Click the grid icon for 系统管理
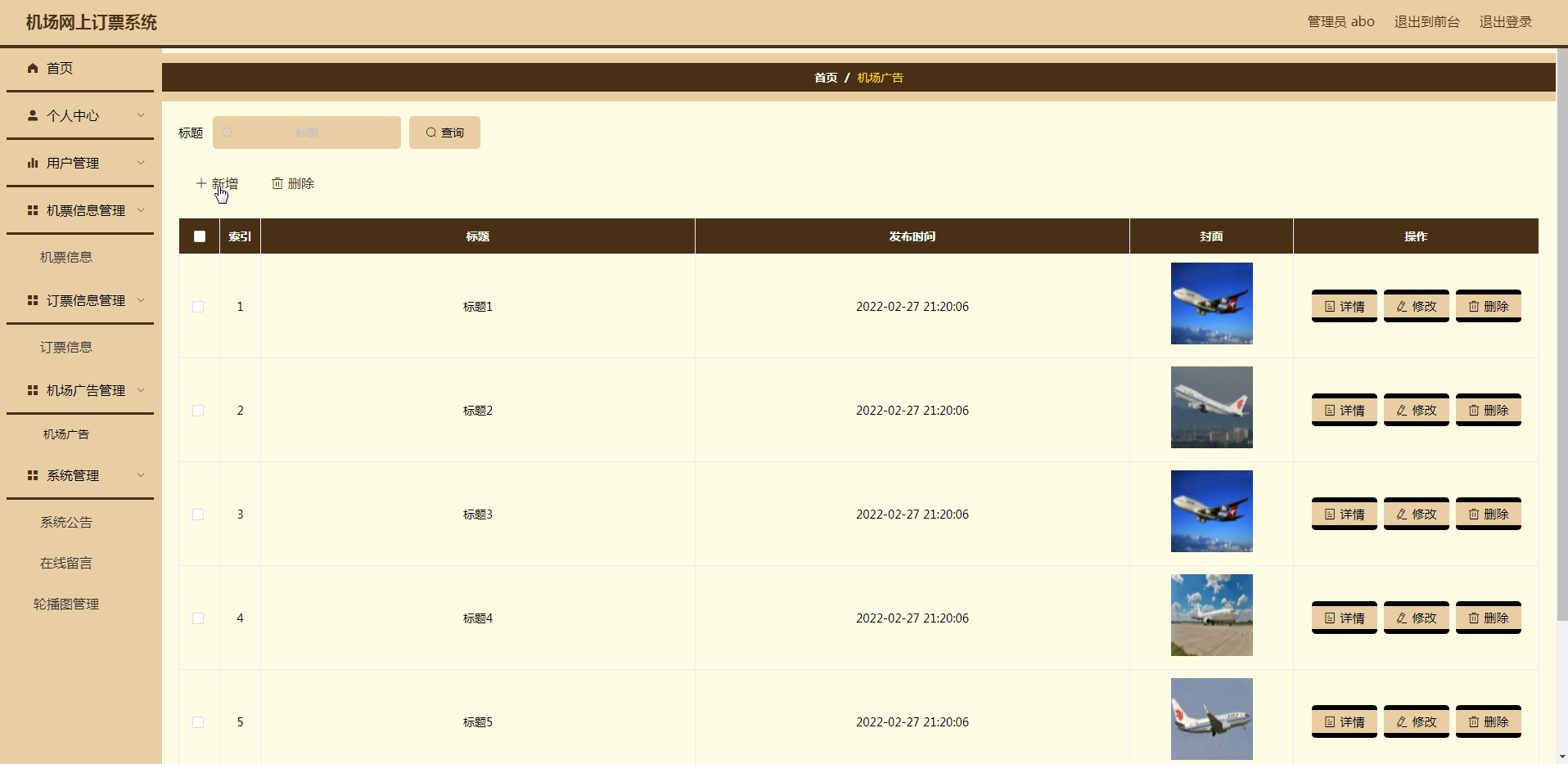This screenshot has height=764, width=1568. [33, 475]
